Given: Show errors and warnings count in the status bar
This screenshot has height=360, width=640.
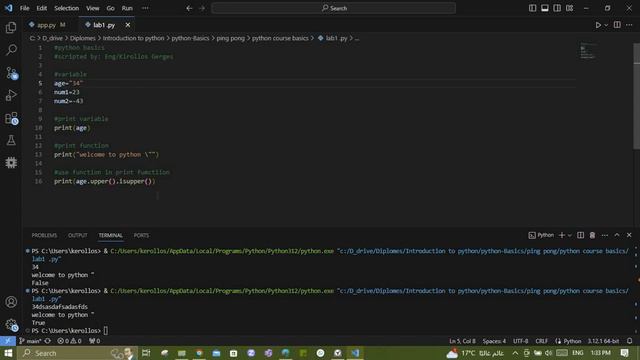Looking at the screenshot, I should click(x=69, y=341).
